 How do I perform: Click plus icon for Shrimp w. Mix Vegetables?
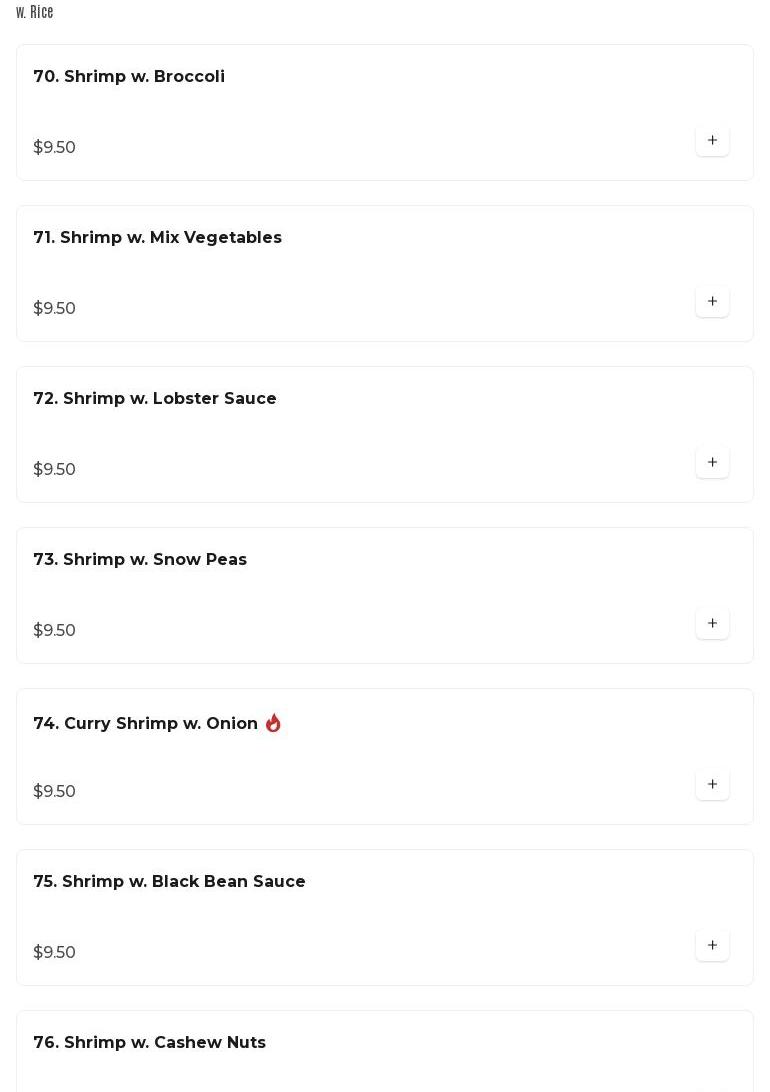pos(712,302)
